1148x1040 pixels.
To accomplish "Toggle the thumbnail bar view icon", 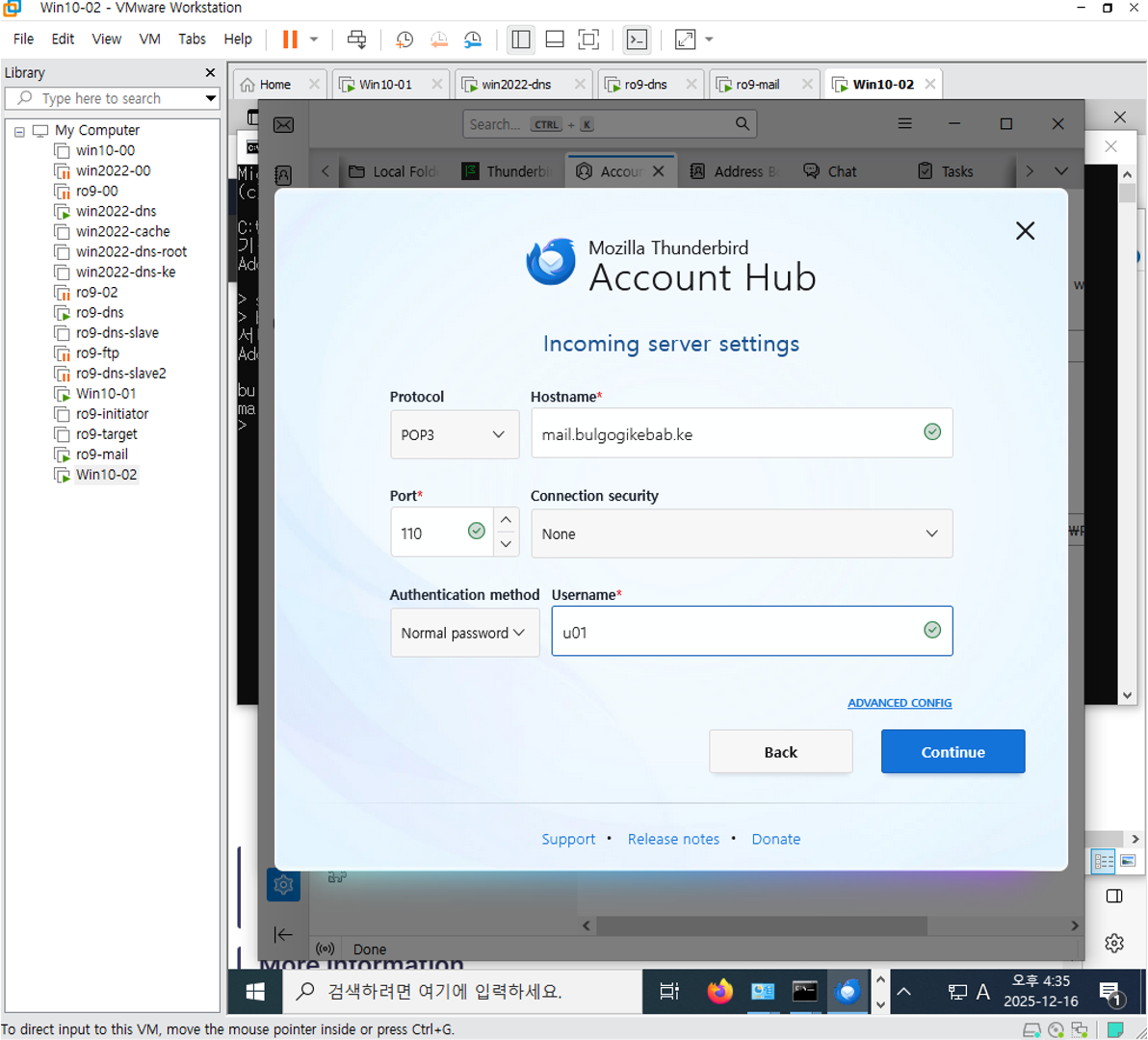I will (x=555, y=39).
